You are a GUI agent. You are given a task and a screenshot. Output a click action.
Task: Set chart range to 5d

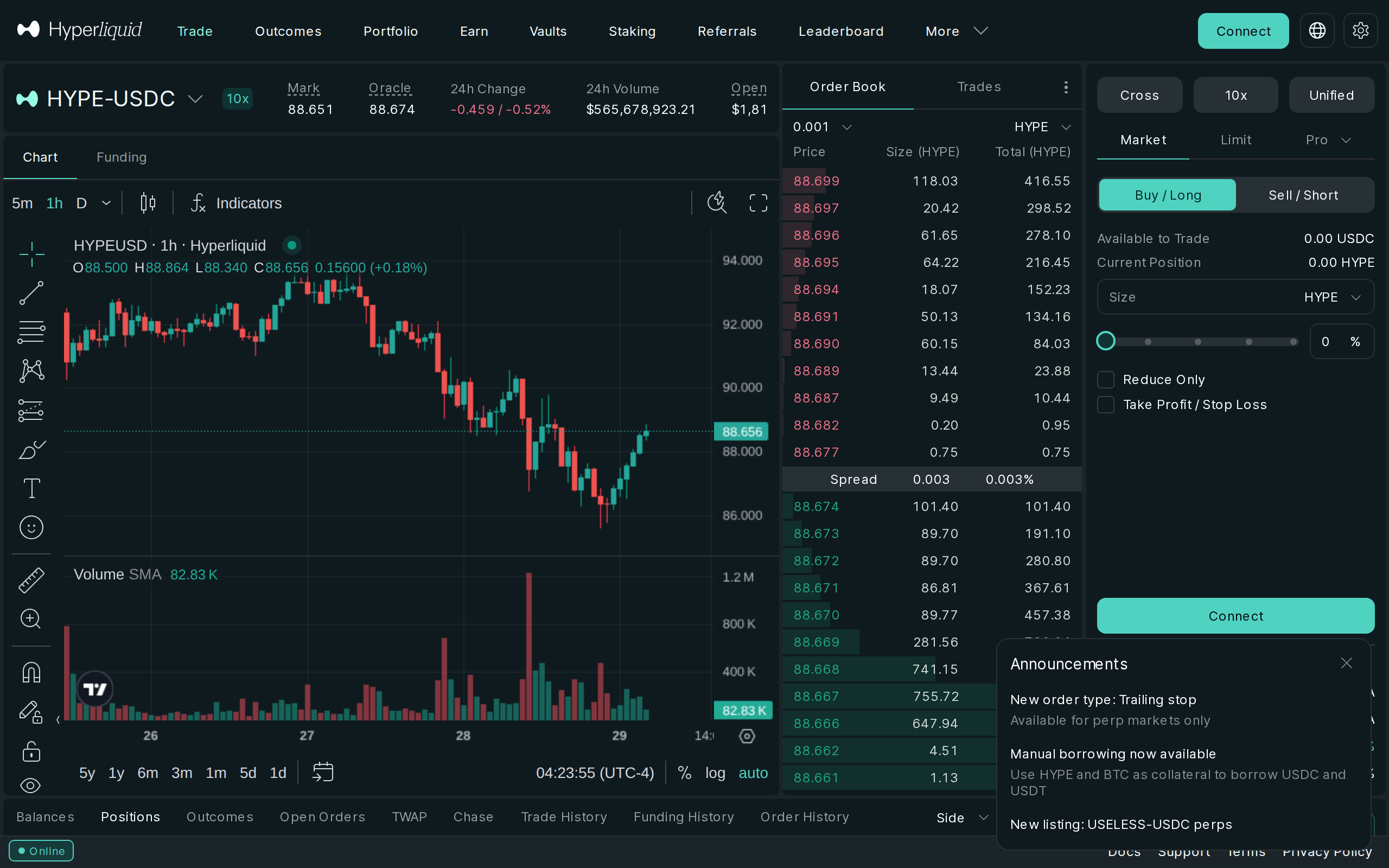[248, 773]
